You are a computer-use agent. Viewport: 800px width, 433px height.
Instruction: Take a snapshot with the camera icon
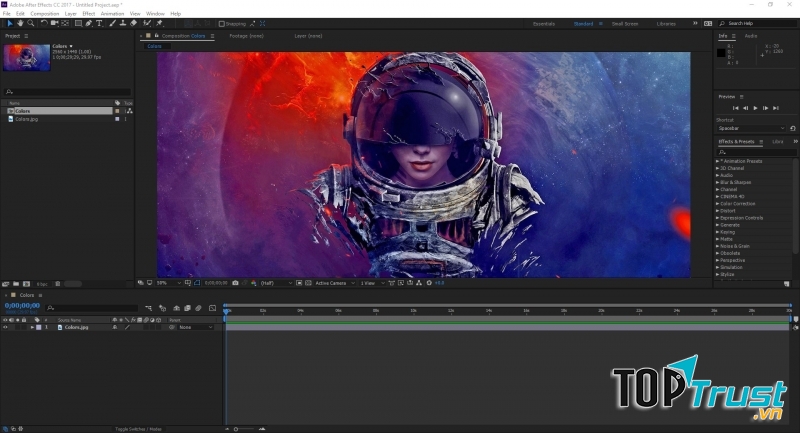235,283
